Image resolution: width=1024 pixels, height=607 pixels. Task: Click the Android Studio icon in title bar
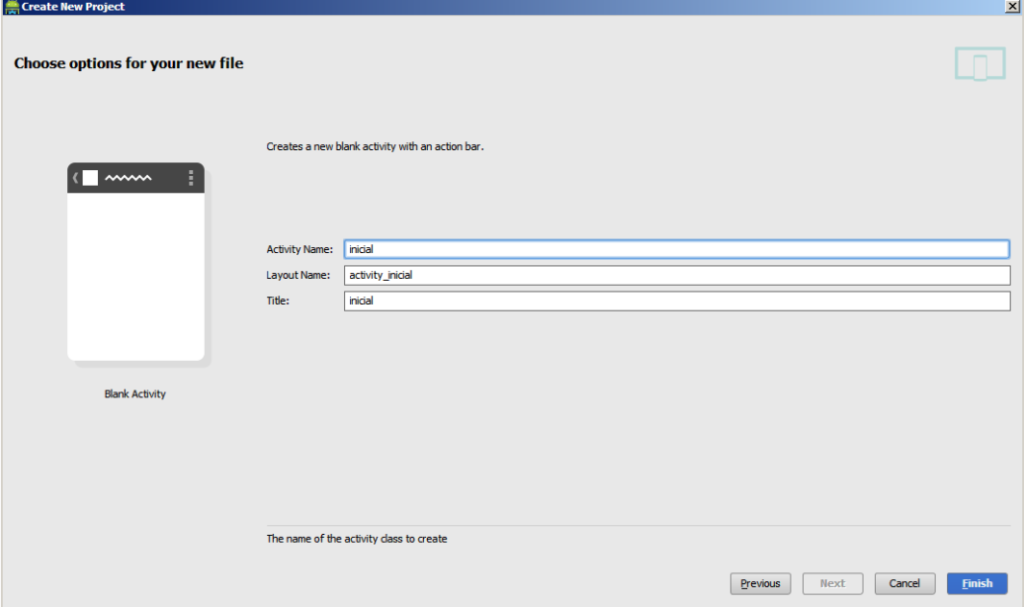point(11,7)
